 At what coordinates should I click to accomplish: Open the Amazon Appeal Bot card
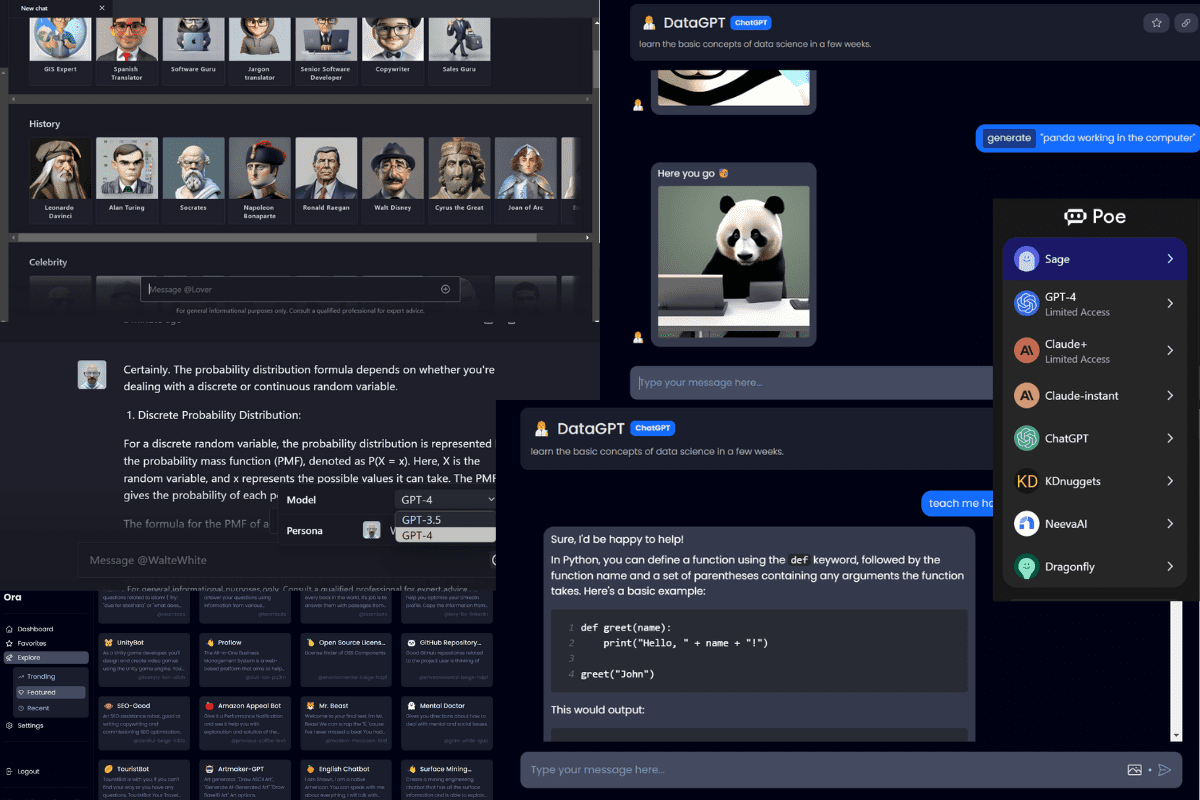(246, 723)
